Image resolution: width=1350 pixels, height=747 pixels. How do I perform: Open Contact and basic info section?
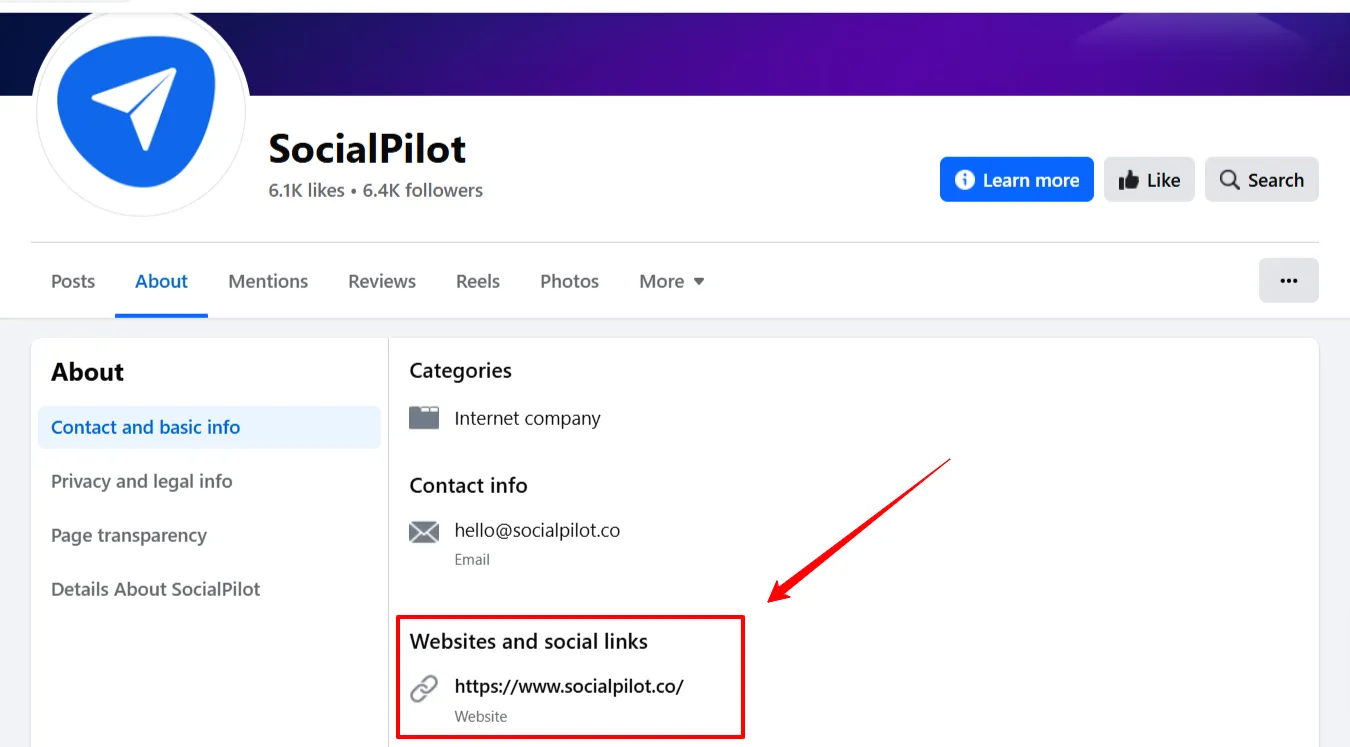145,427
